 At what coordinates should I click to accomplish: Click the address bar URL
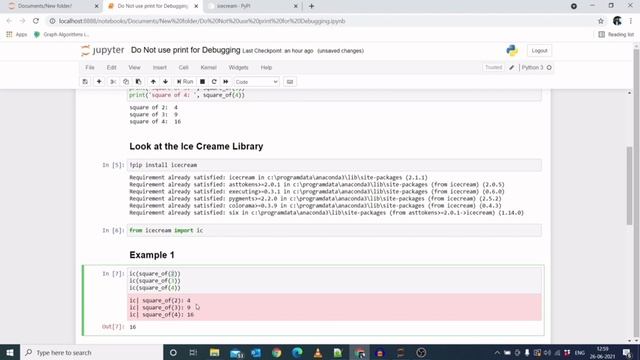pos(202,21)
